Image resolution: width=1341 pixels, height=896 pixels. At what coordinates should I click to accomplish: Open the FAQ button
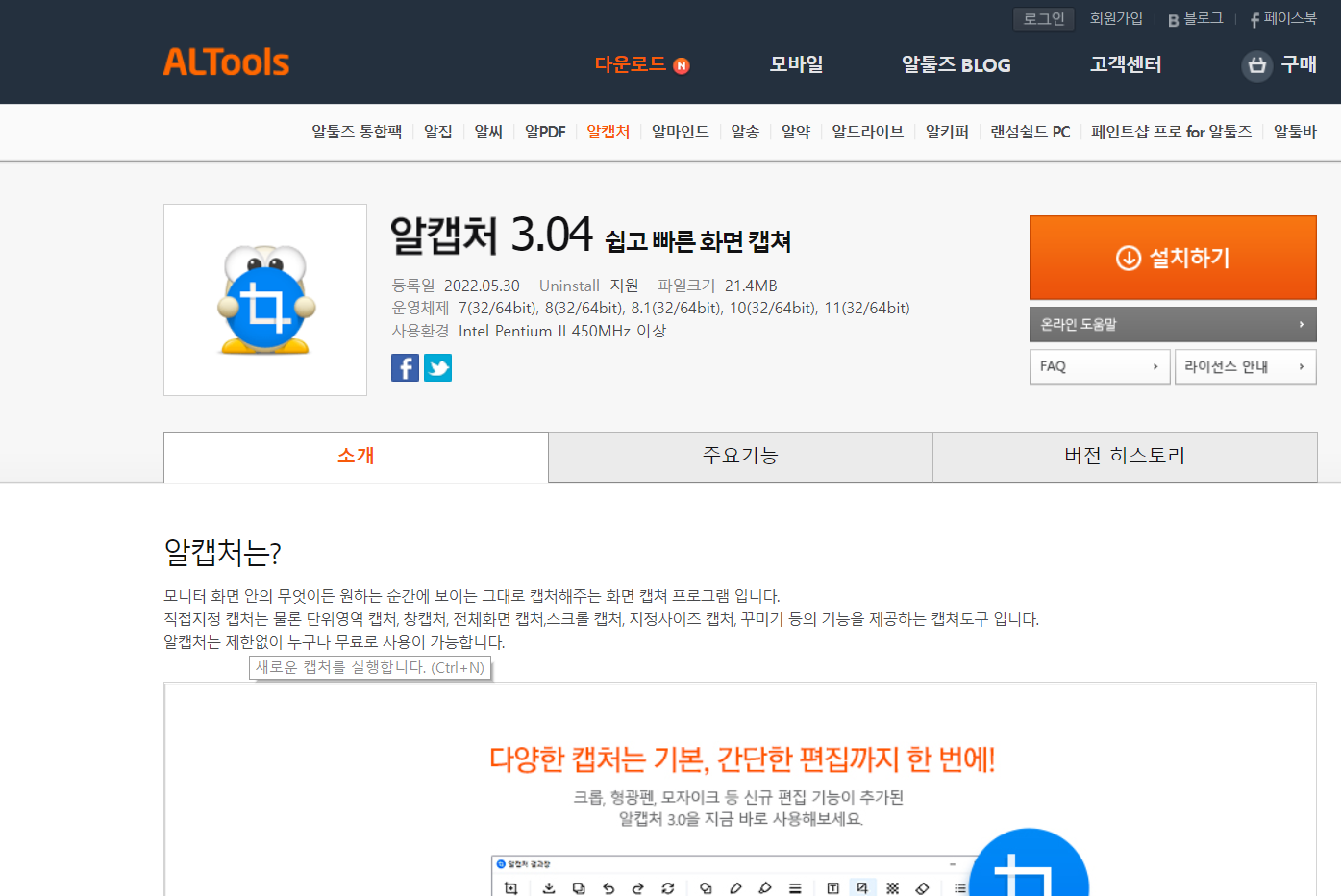(x=1100, y=366)
